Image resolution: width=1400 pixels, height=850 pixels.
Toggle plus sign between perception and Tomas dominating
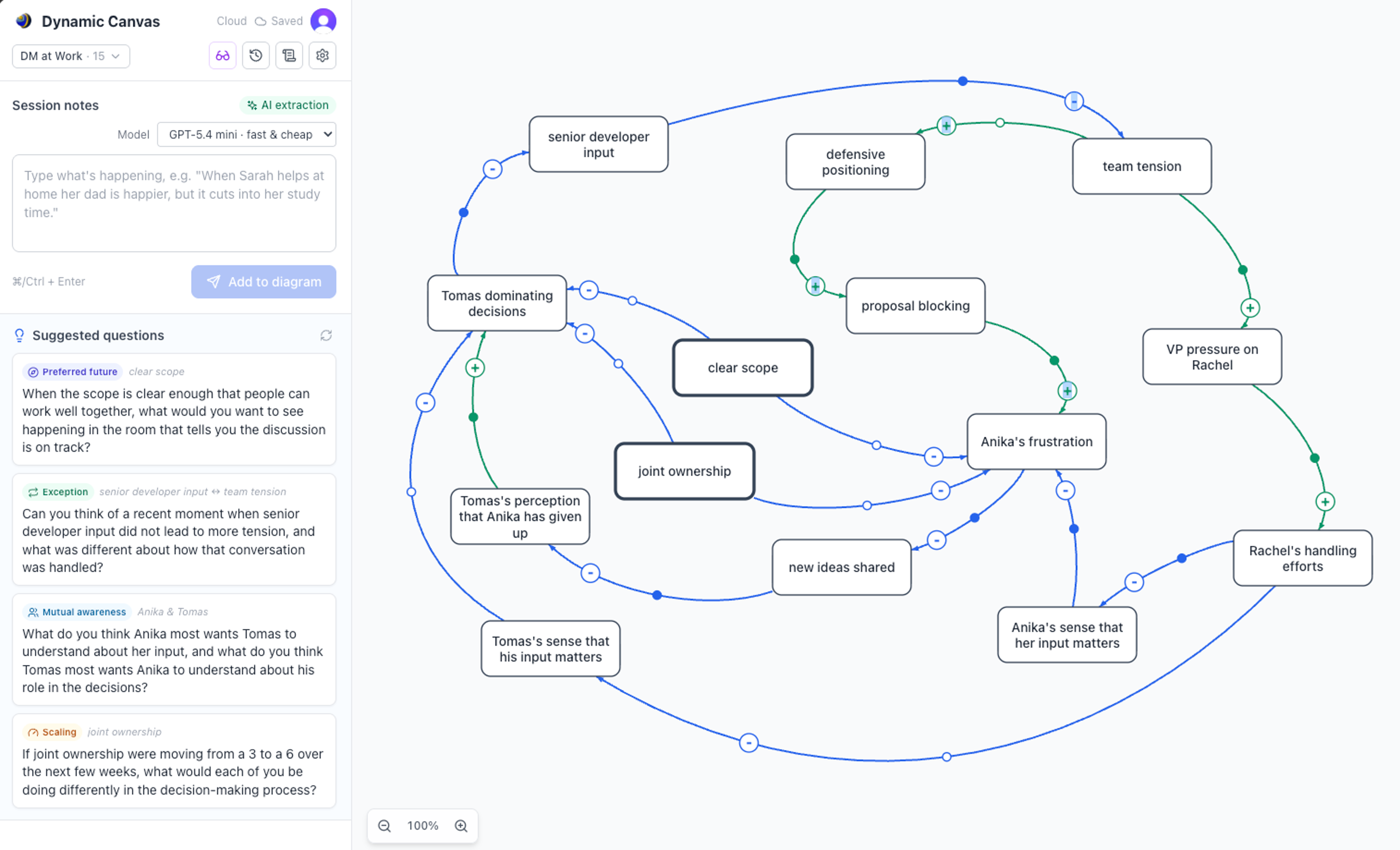tap(475, 368)
